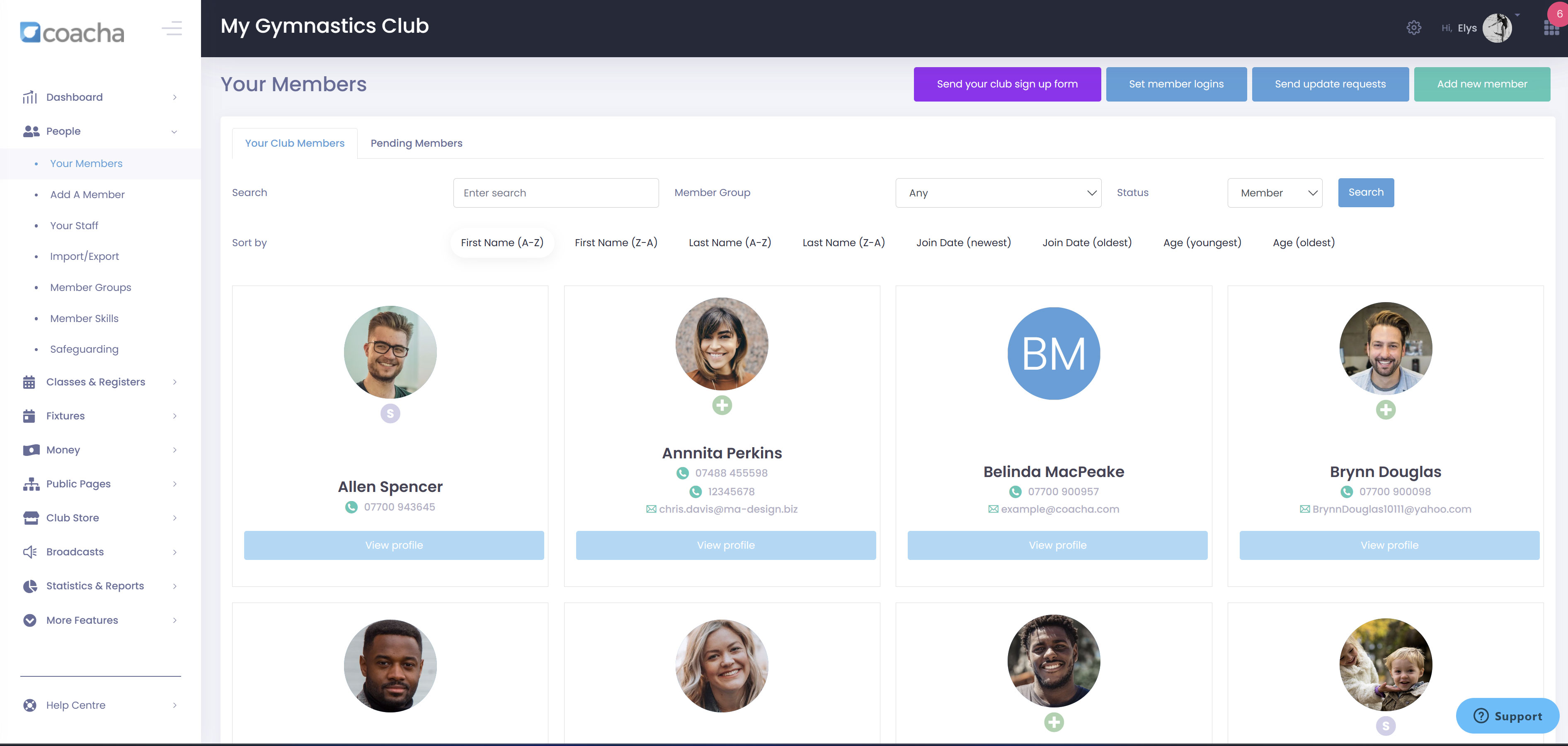Sort by Join Date (newest)
Screen dimensions: 1568x746
pyautogui.click(x=963, y=243)
